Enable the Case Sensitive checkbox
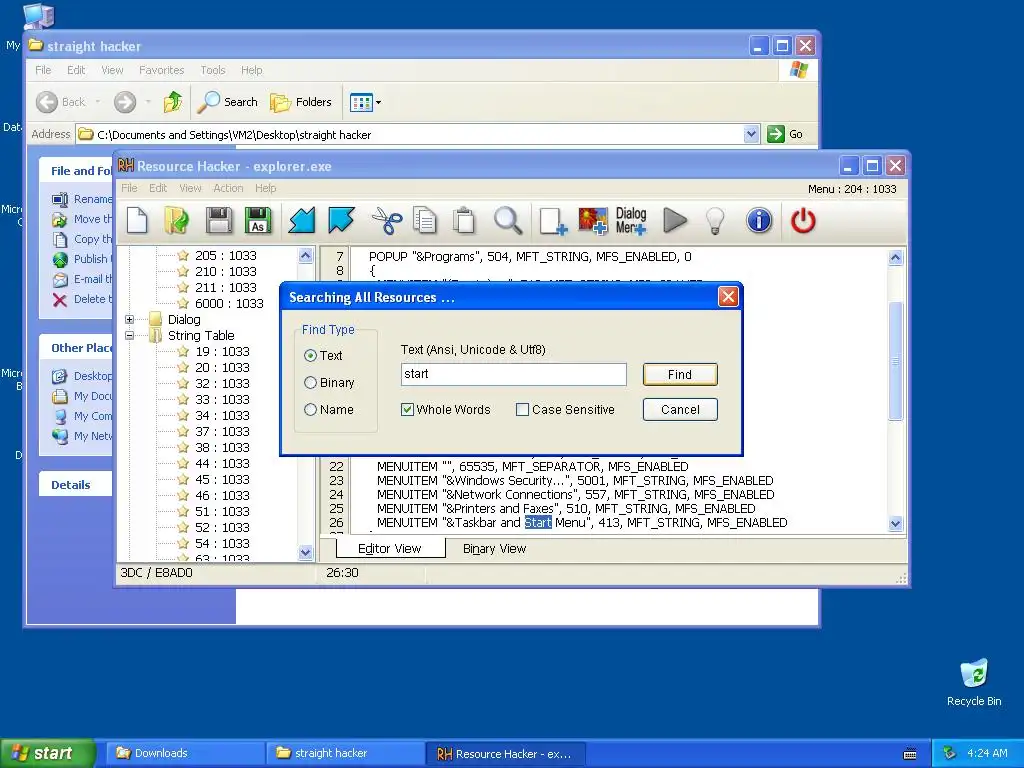Image resolution: width=1024 pixels, height=768 pixels. pos(522,409)
